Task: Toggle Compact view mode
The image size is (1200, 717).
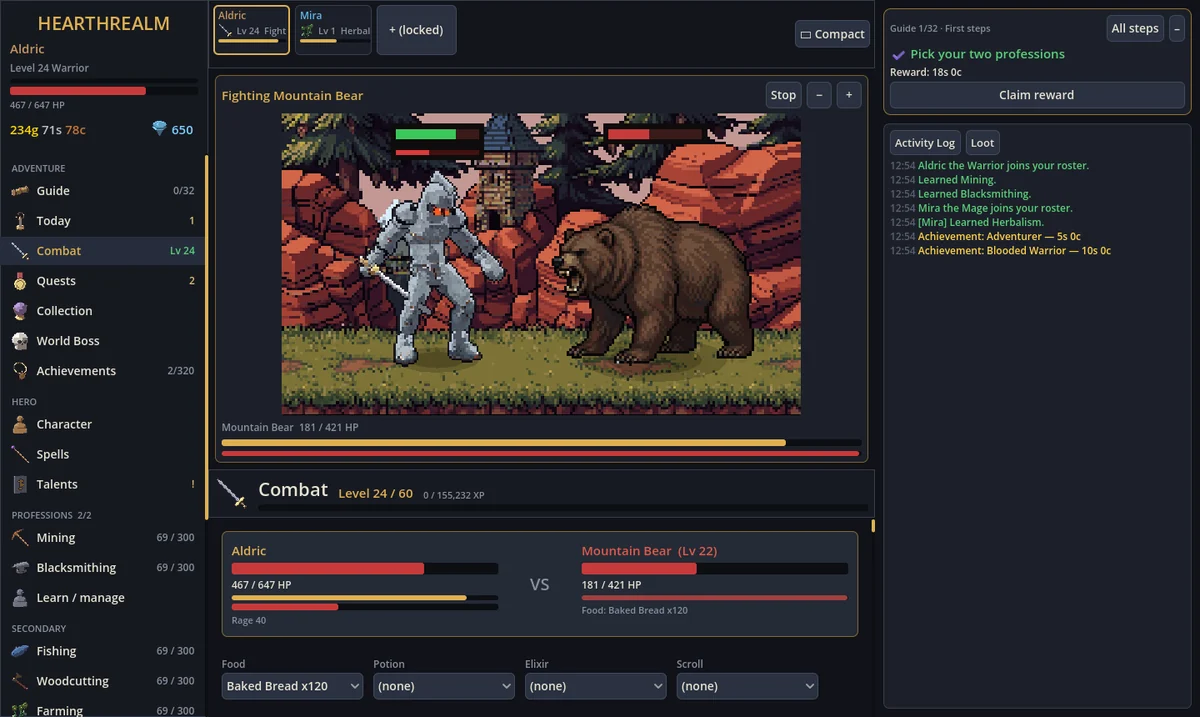Action: [831, 34]
